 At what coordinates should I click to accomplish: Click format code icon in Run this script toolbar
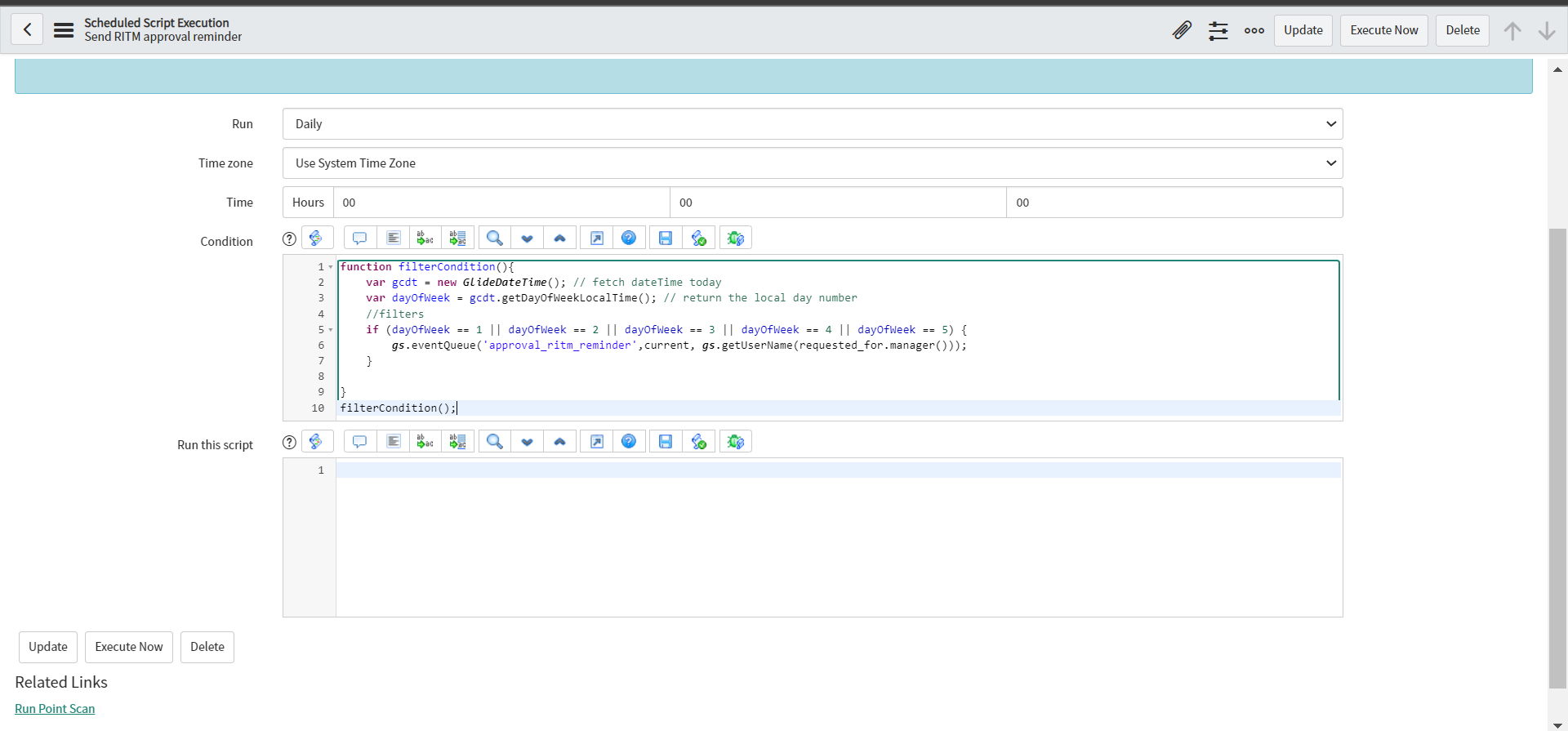[x=393, y=441]
